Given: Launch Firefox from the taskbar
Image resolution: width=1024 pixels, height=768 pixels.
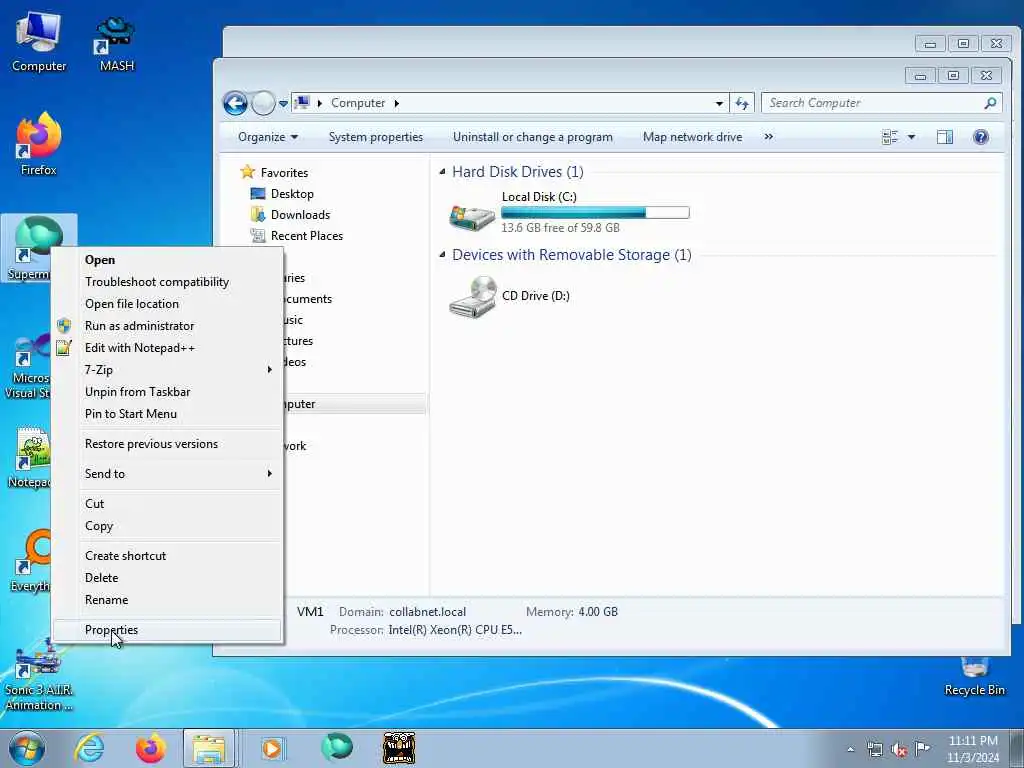Looking at the screenshot, I should [x=150, y=748].
